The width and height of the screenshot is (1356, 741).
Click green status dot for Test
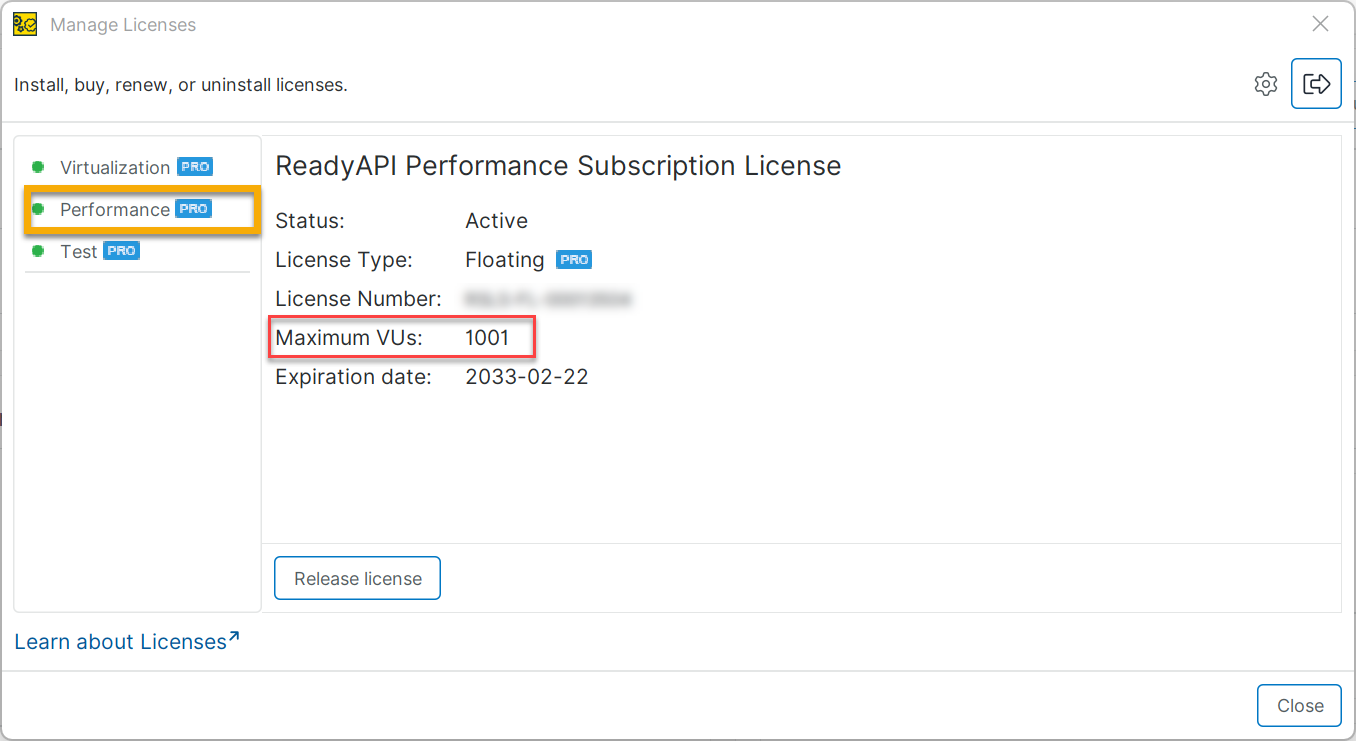[x=38, y=251]
